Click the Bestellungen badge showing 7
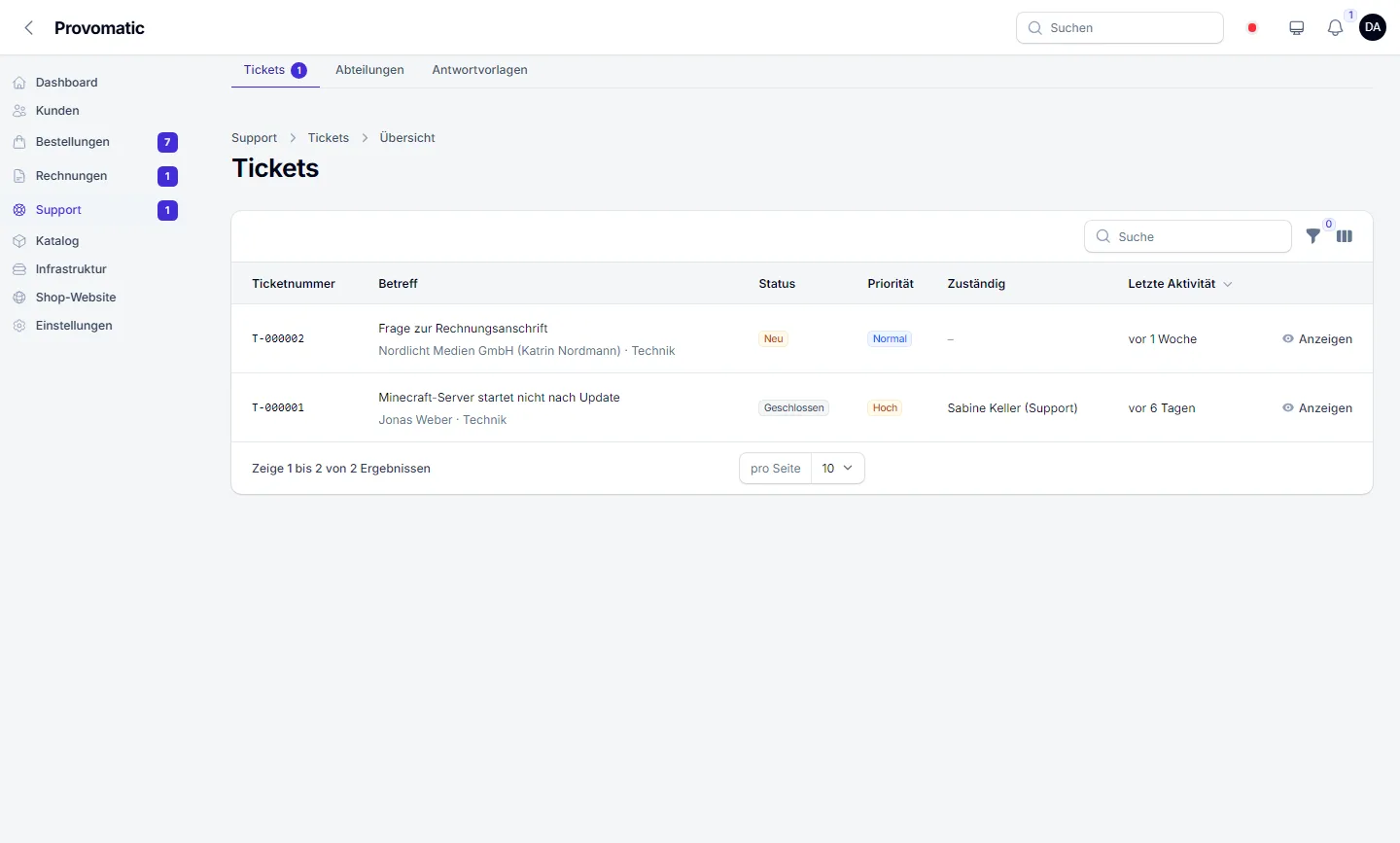 coord(167,143)
